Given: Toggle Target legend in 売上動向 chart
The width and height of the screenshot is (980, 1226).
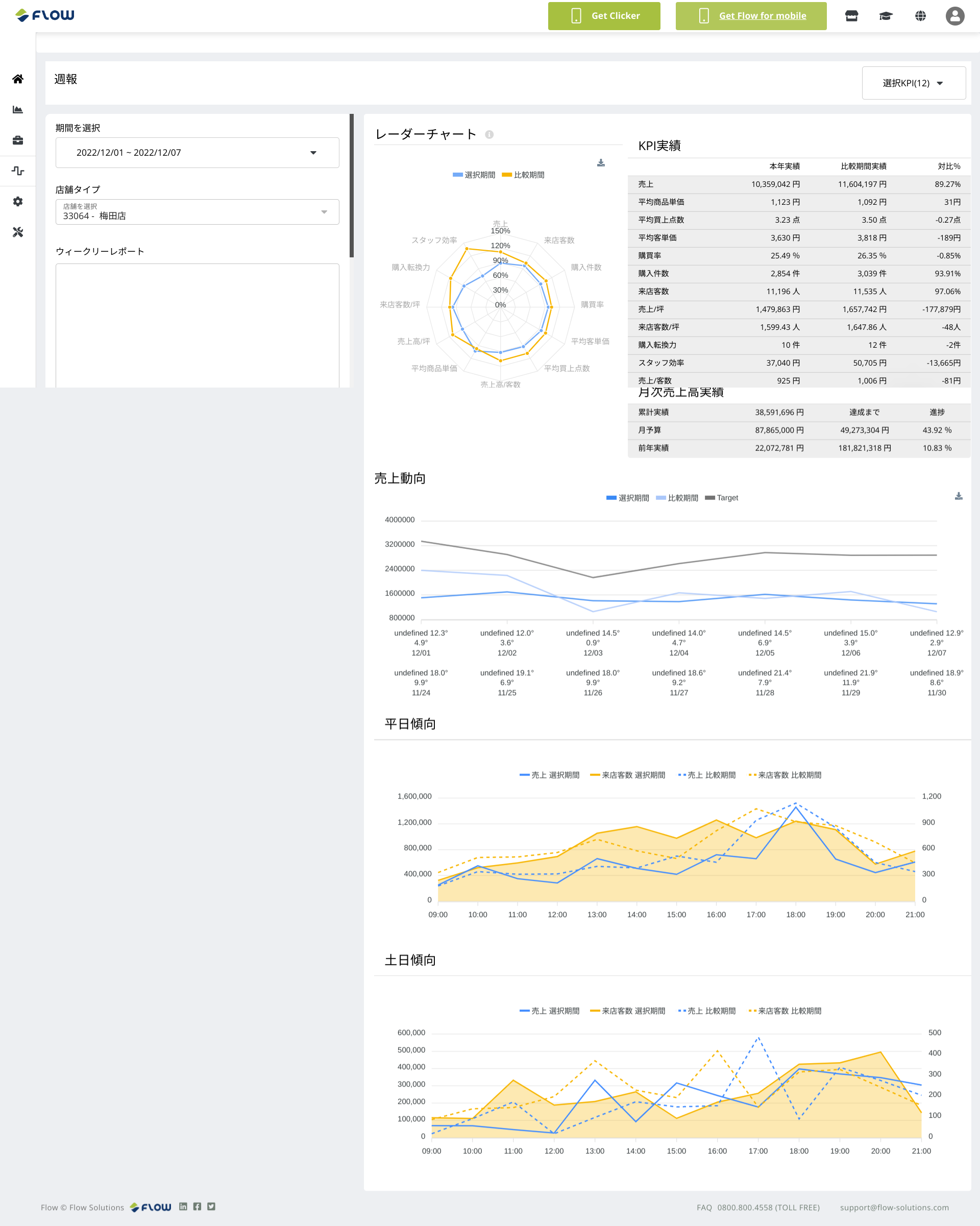Looking at the screenshot, I should 721,498.
